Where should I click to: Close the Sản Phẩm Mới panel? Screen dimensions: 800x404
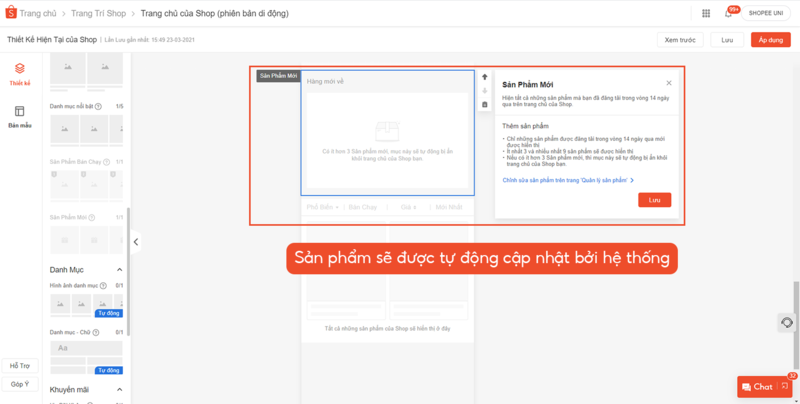click(x=669, y=83)
